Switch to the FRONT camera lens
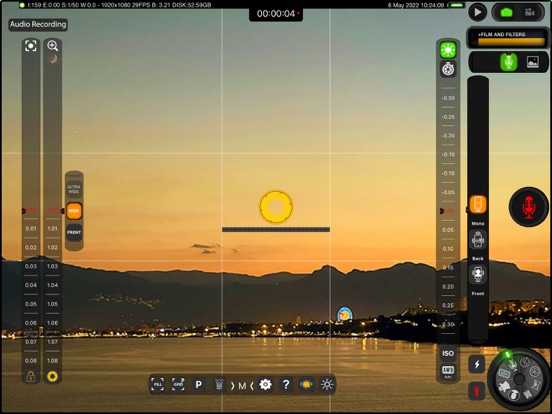552x414 pixels. click(74, 232)
